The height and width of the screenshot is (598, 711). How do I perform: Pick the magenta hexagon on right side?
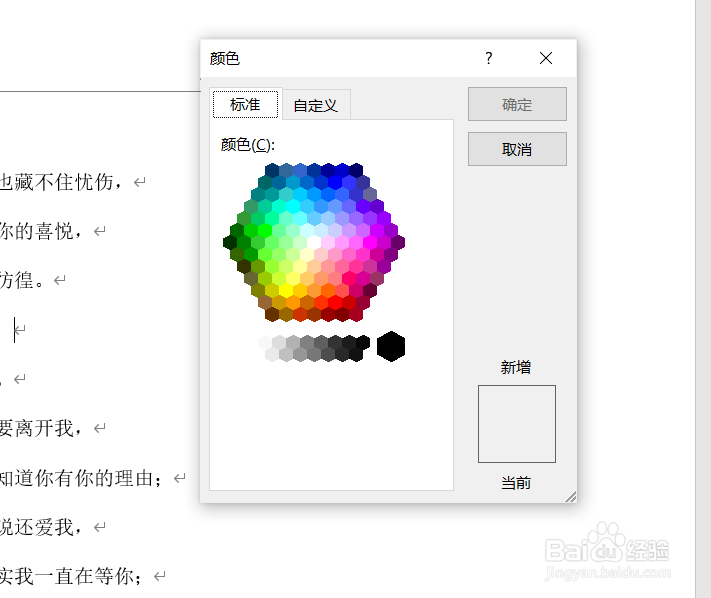point(370,243)
